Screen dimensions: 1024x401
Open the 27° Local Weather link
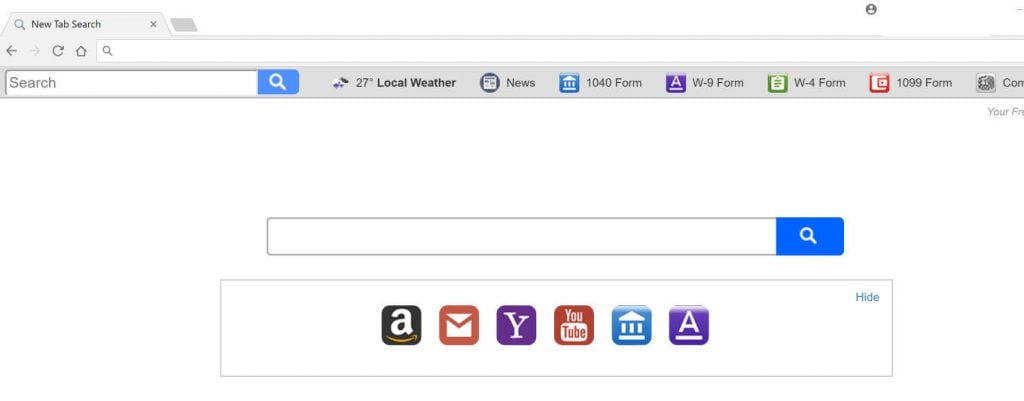pyautogui.click(x=406, y=83)
